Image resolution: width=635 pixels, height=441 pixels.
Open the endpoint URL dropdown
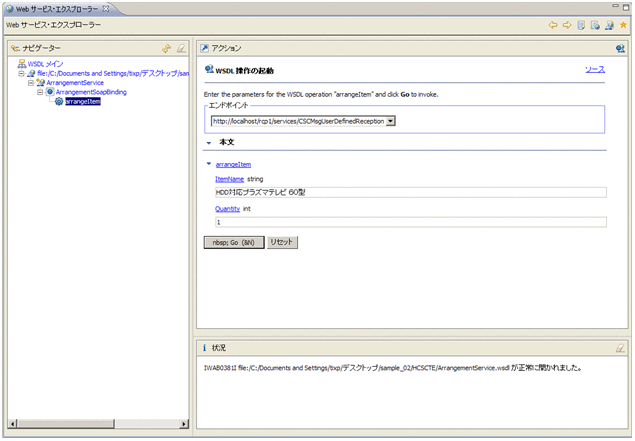point(391,121)
